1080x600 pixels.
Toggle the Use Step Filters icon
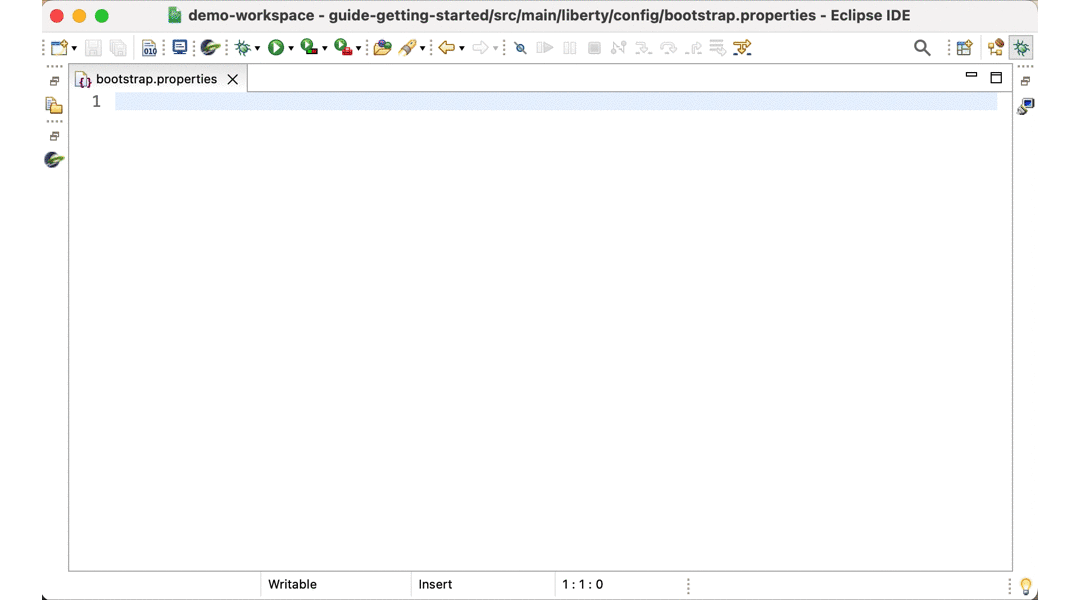tap(742, 48)
